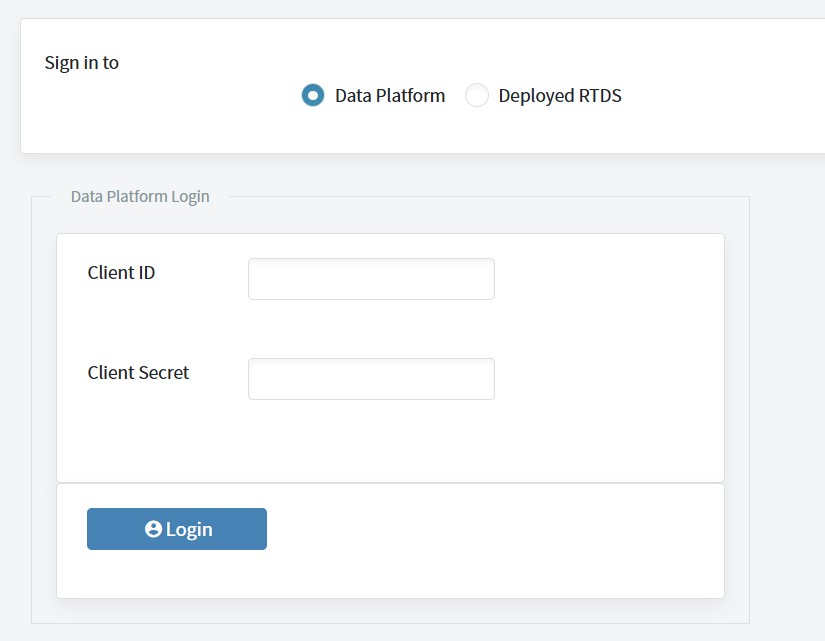Click the Sign in to heading
Screen dimensions: 825x641
(82, 63)
